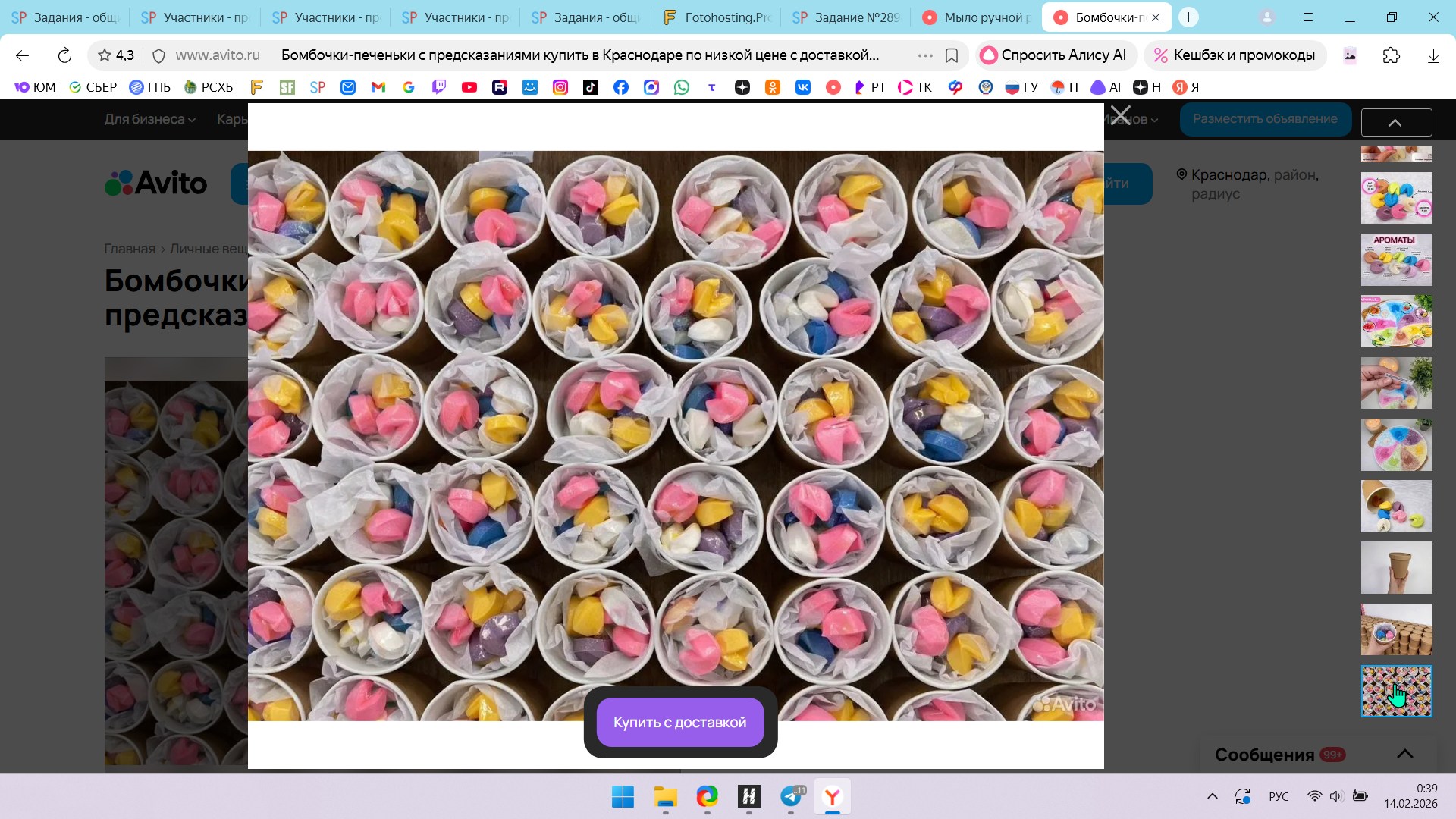Open the YouTube bookmark icon
The width and height of the screenshot is (1456, 819).
(x=469, y=87)
